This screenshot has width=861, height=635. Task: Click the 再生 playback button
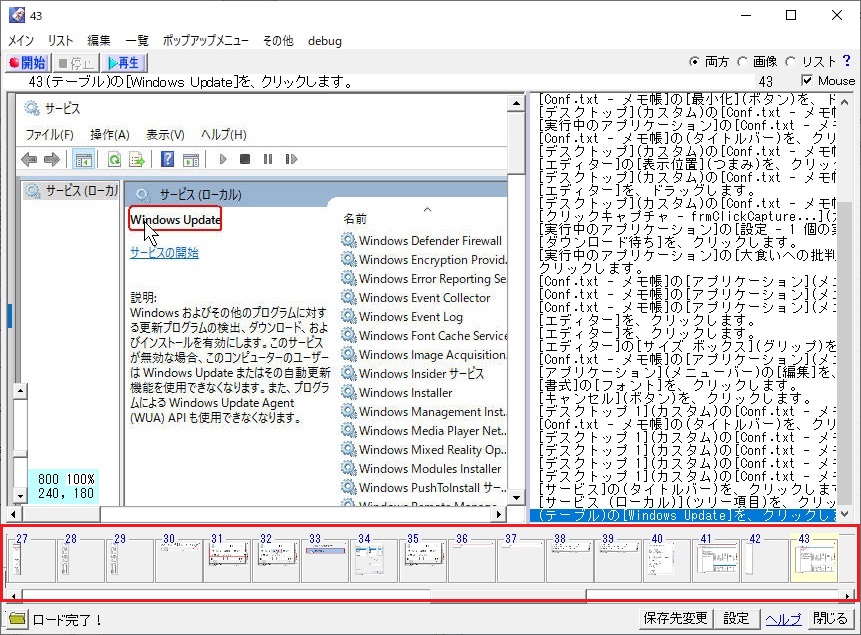pyautogui.click(x=124, y=63)
